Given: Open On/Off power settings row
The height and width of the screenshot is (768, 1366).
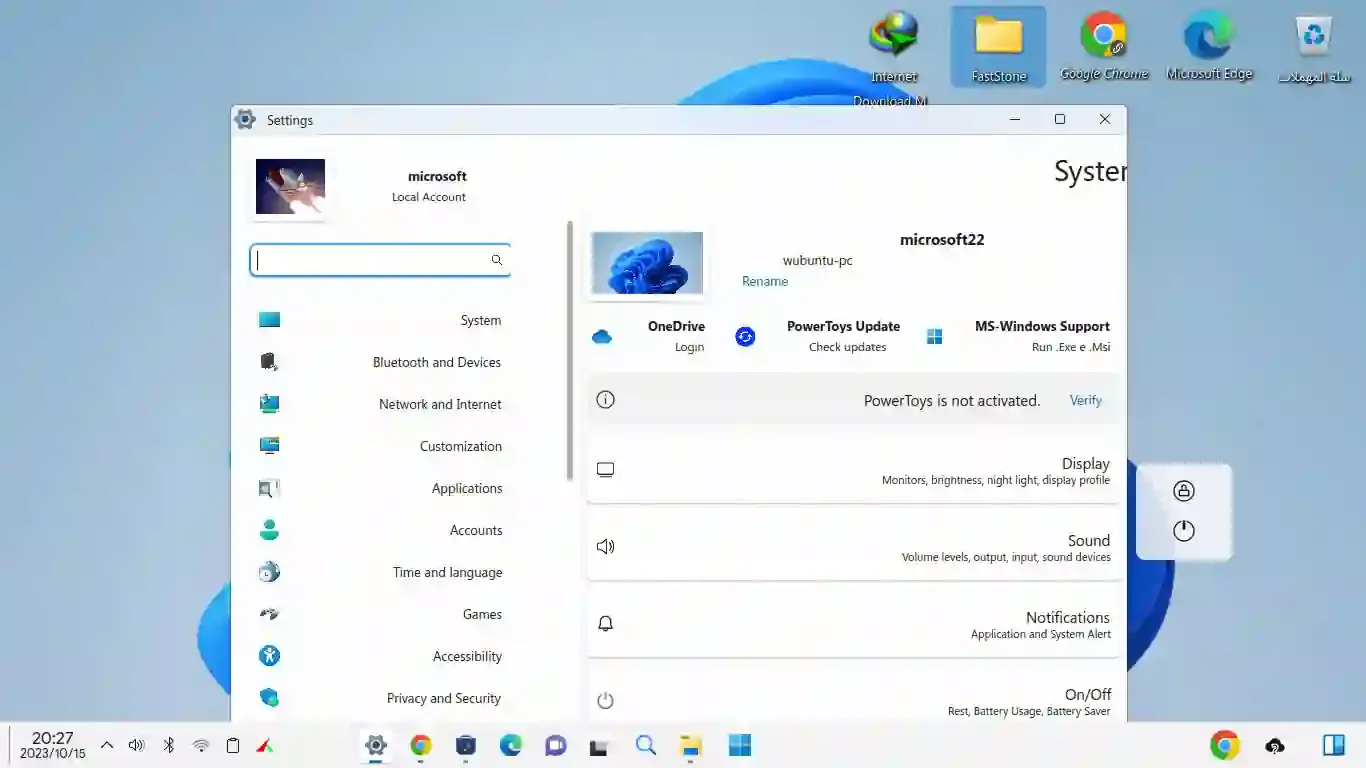Looking at the screenshot, I should click(854, 697).
